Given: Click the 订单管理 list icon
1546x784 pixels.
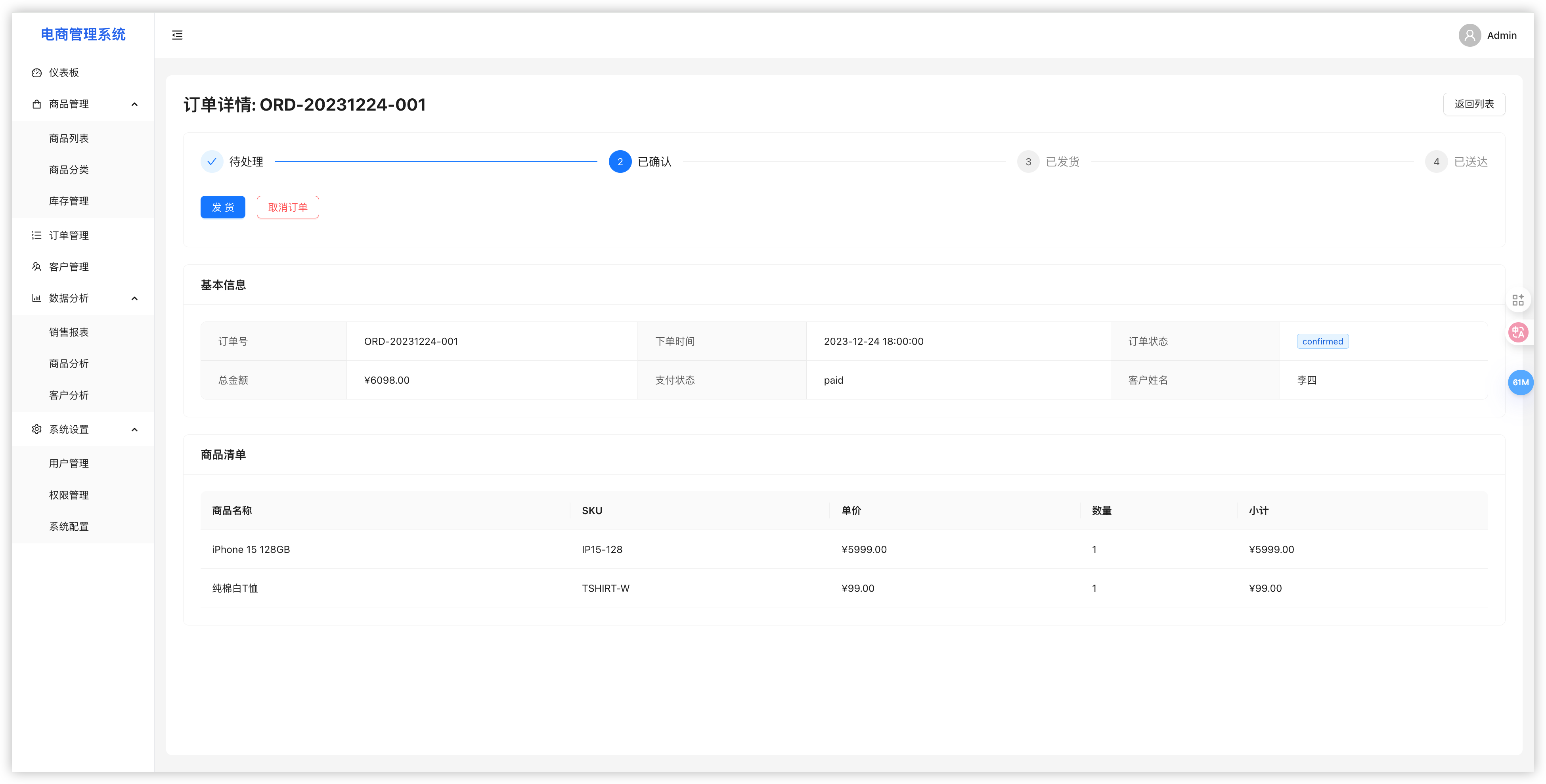Looking at the screenshot, I should 36,235.
